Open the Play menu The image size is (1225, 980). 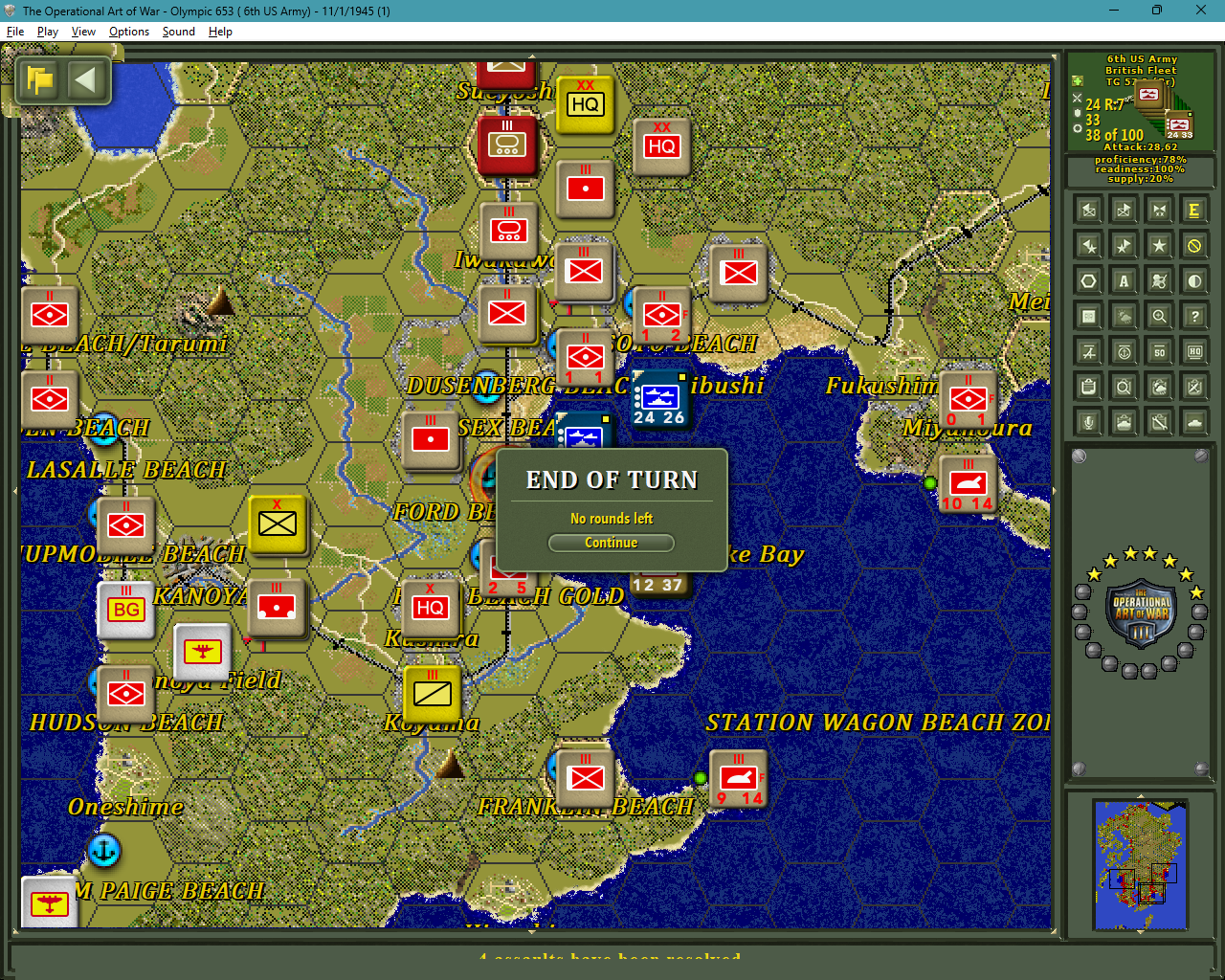[x=48, y=32]
